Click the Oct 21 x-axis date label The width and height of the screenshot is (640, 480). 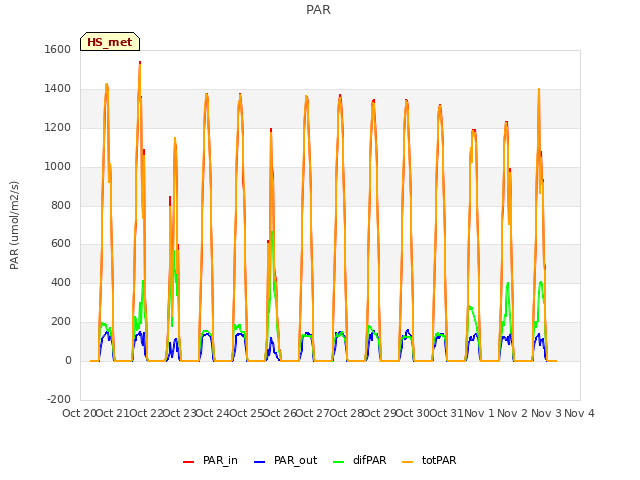click(112, 413)
